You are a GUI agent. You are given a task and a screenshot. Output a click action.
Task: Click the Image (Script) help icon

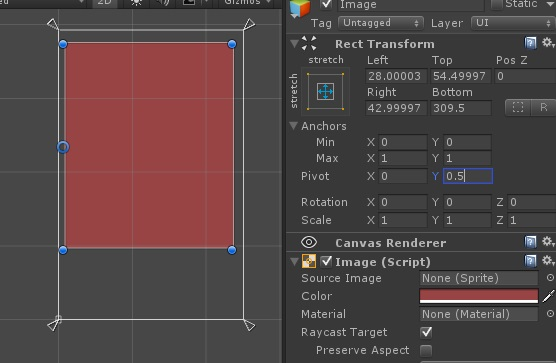[x=530, y=261]
